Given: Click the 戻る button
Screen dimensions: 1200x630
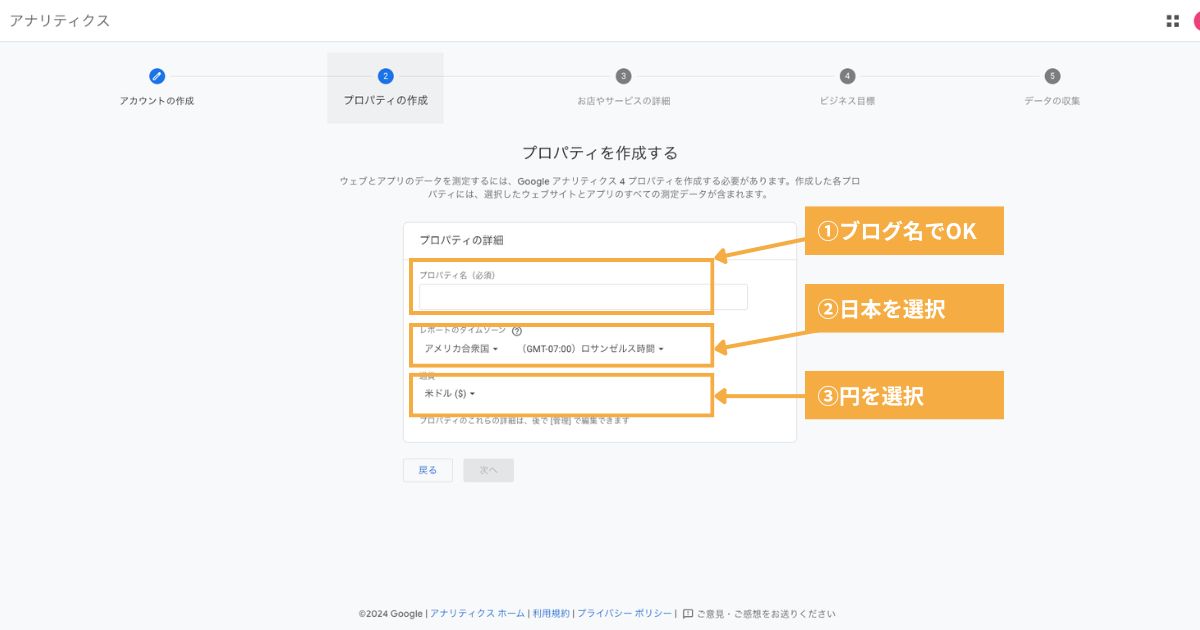Looking at the screenshot, I should [427, 470].
